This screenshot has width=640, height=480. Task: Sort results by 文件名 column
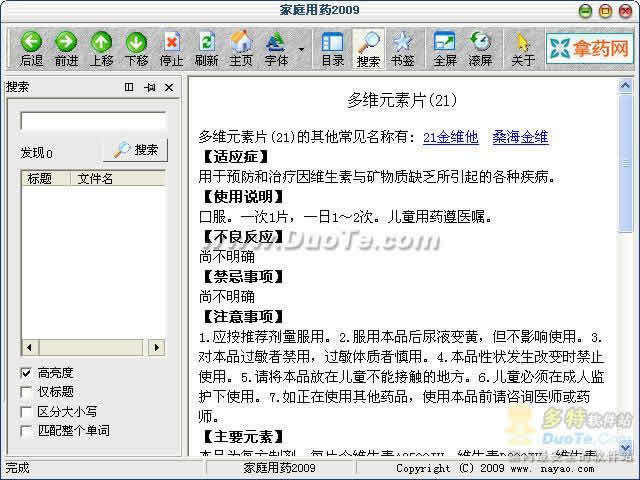pyautogui.click(x=118, y=178)
